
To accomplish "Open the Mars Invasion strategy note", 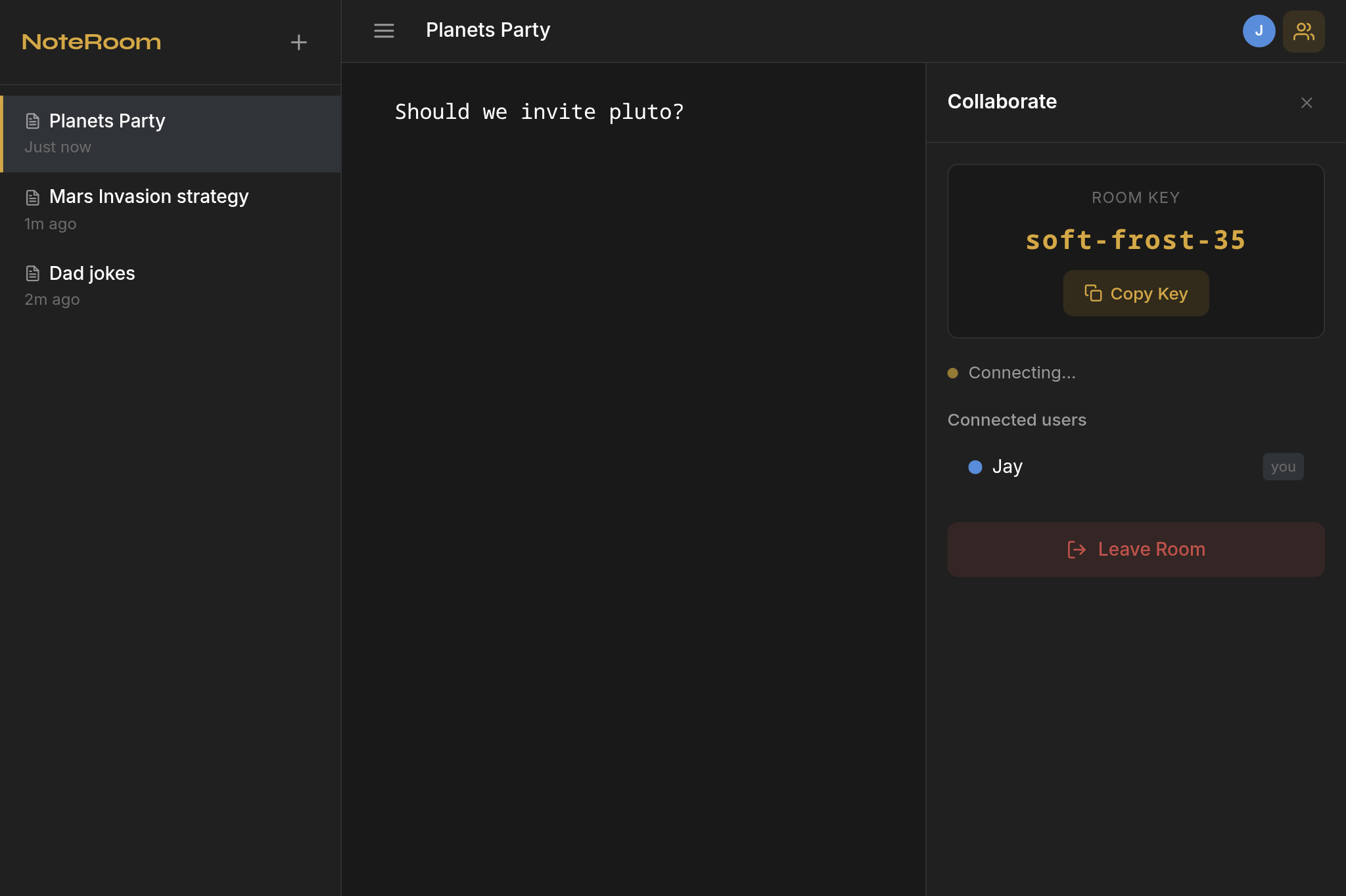I will tap(170, 210).
